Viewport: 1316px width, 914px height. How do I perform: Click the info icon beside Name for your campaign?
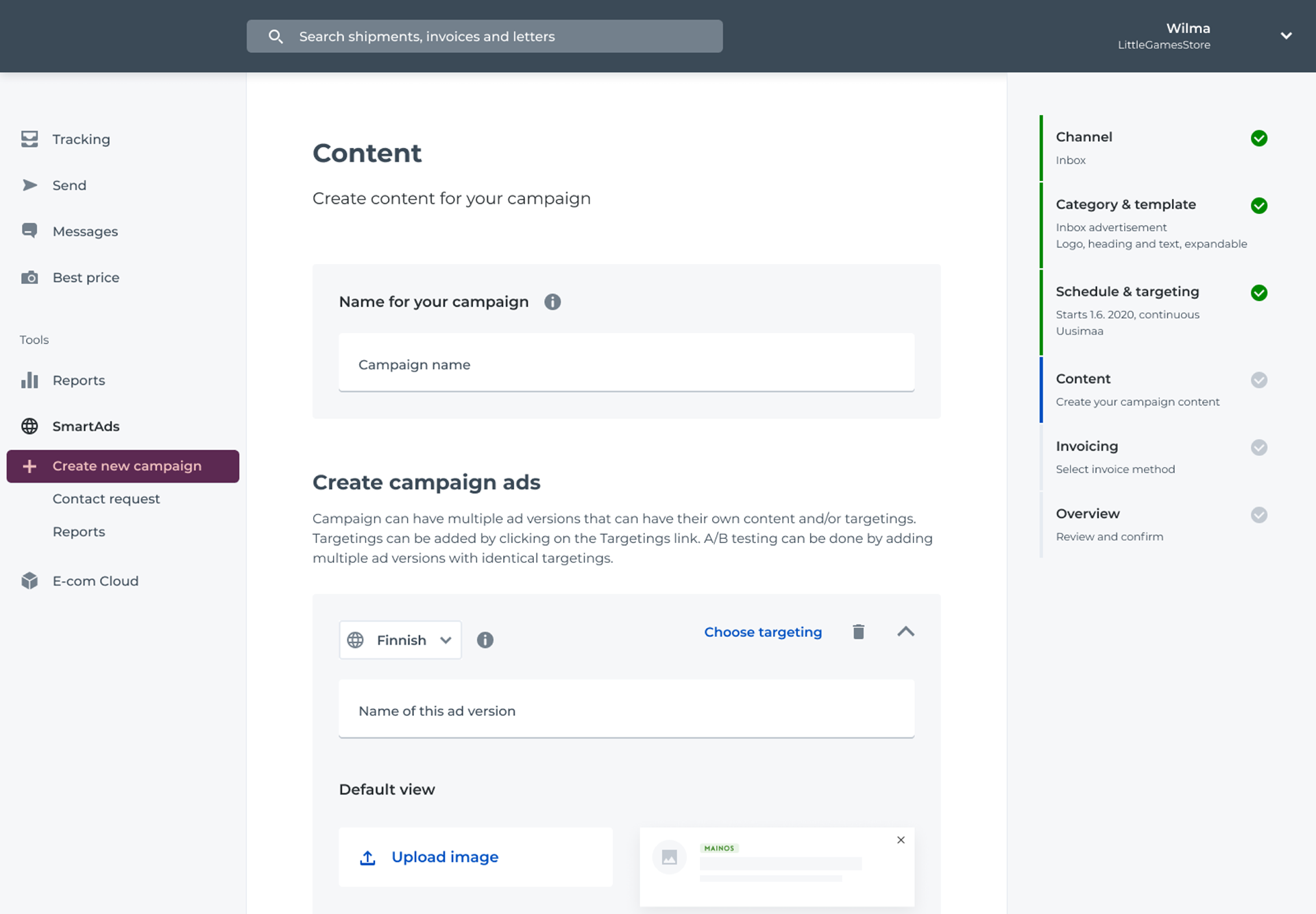[x=552, y=302]
